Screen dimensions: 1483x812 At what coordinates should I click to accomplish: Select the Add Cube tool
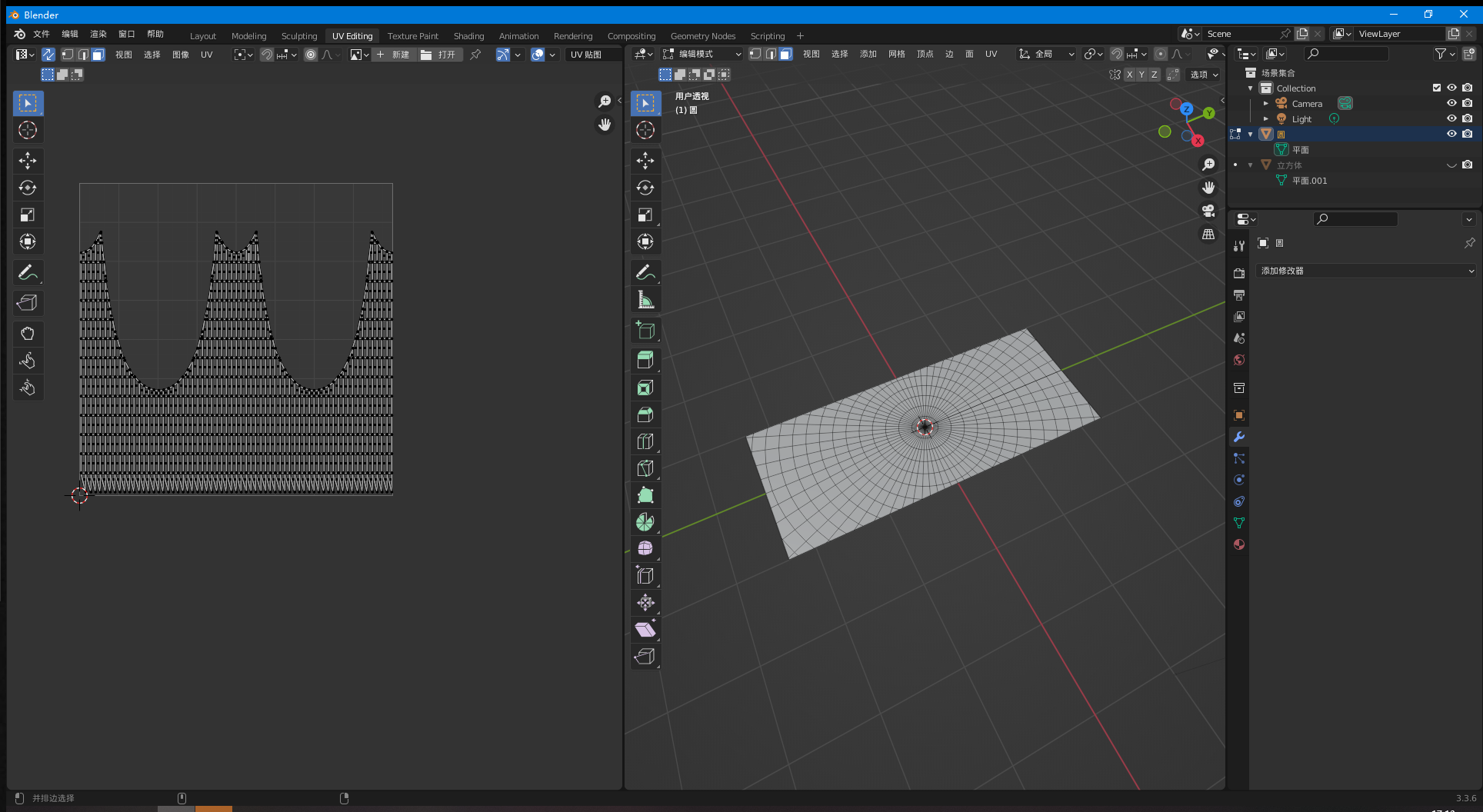coord(645,330)
